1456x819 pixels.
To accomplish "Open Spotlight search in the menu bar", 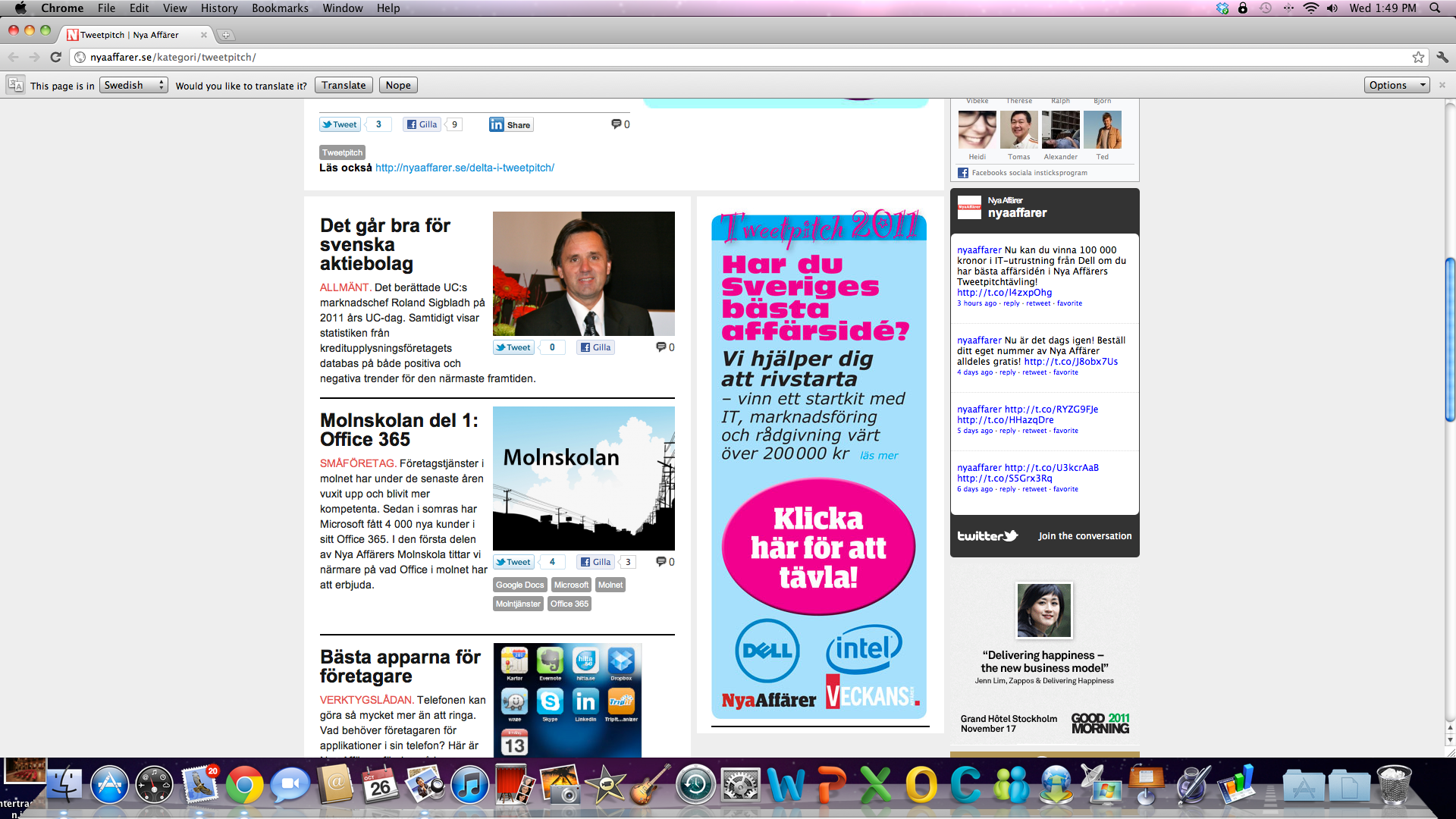I will pyautogui.click(x=1435, y=8).
